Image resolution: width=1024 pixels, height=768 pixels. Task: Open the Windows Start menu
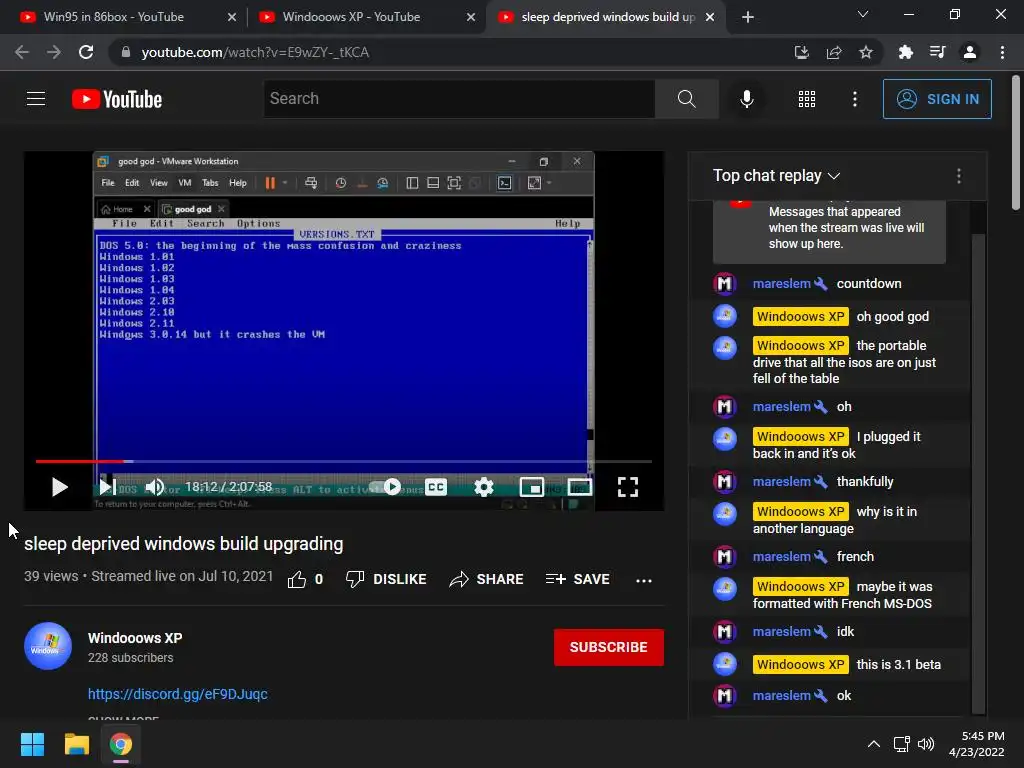[x=32, y=744]
